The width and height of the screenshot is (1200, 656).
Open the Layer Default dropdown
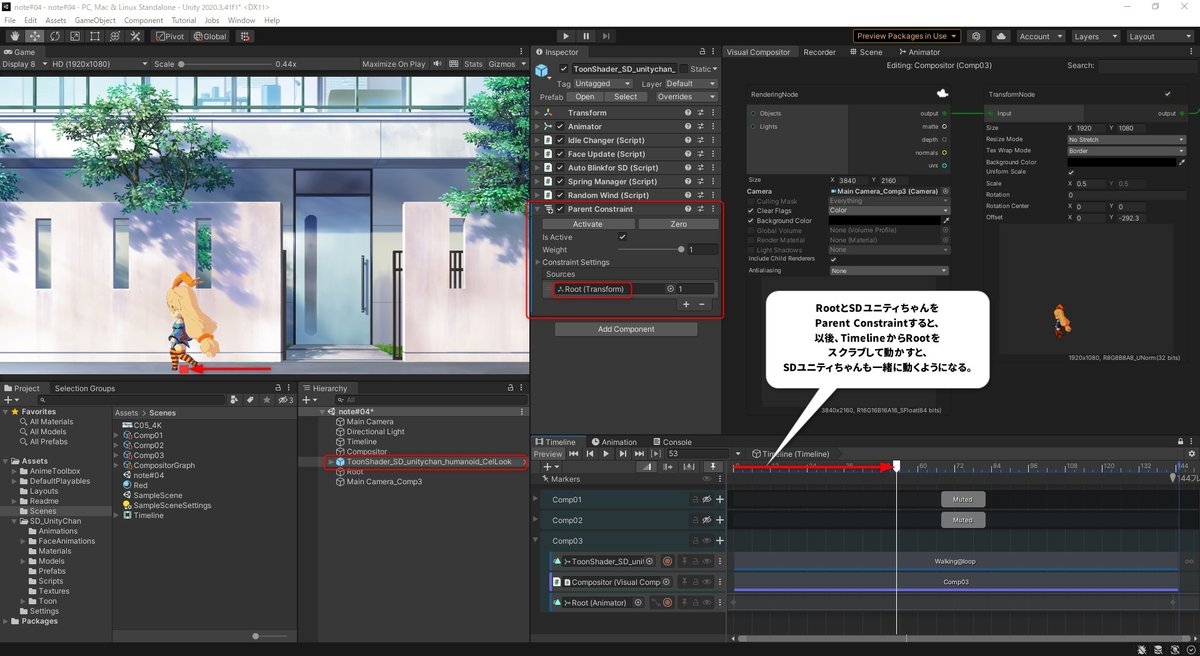coord(691,84)
